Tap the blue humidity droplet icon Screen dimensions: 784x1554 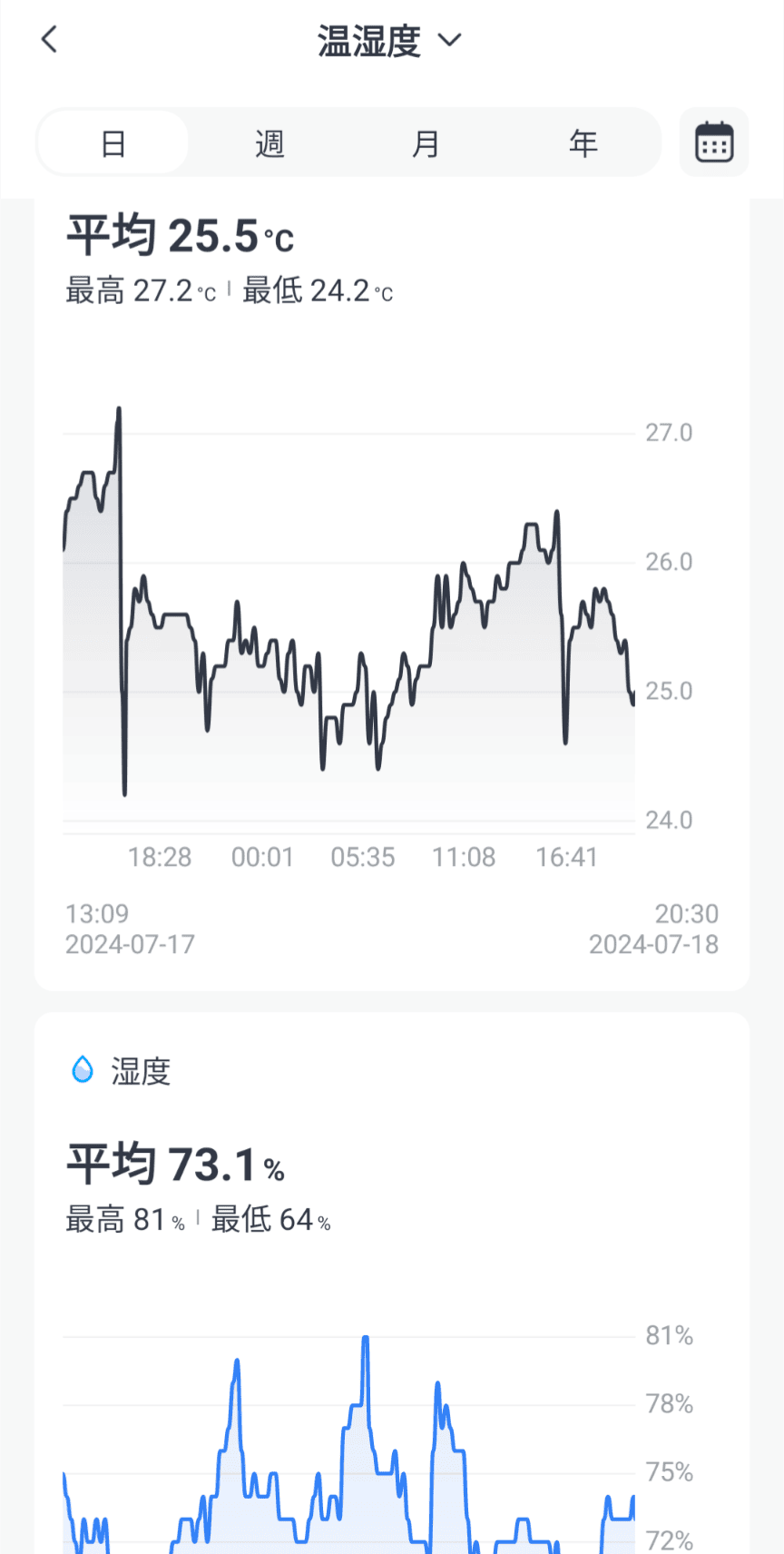(x=83, y=1069)
